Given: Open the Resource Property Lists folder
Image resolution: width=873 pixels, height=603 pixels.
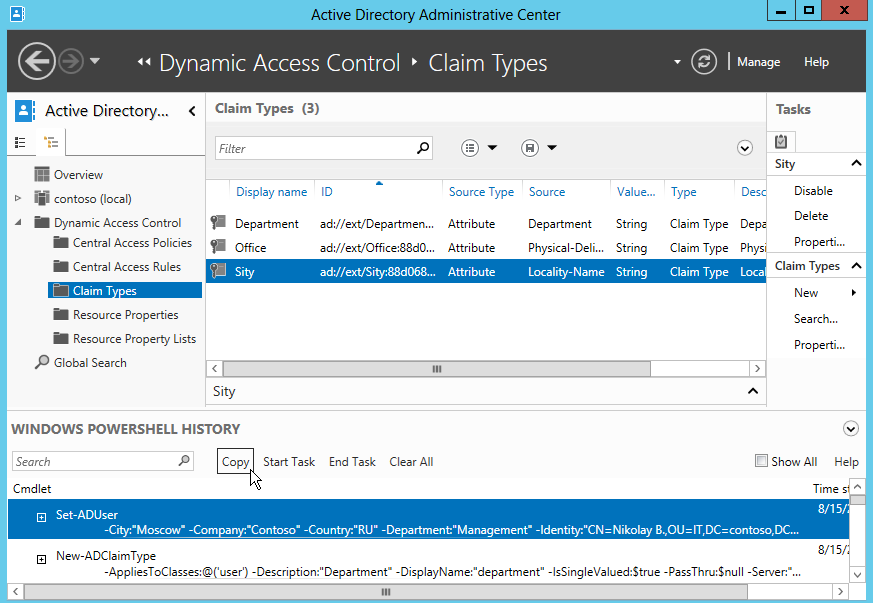Looking at the screenshot, I should (134, 339).
